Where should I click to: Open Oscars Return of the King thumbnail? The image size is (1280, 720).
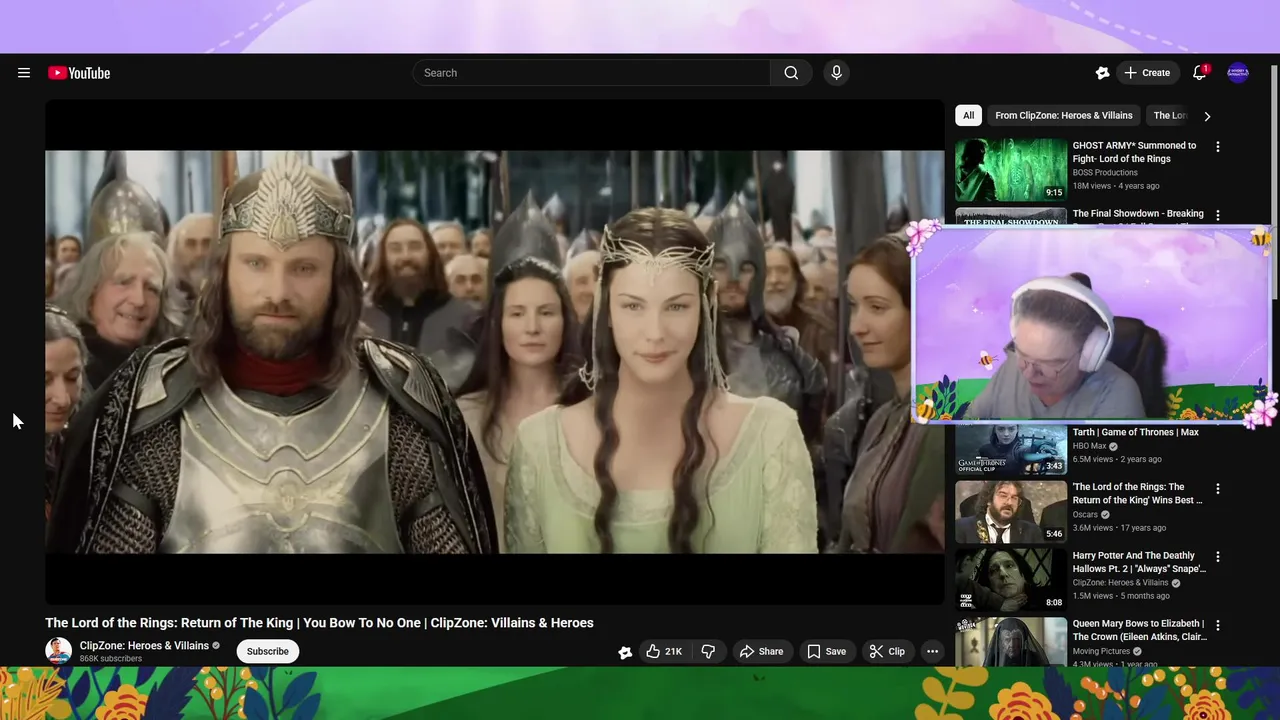click(1011, 512)
